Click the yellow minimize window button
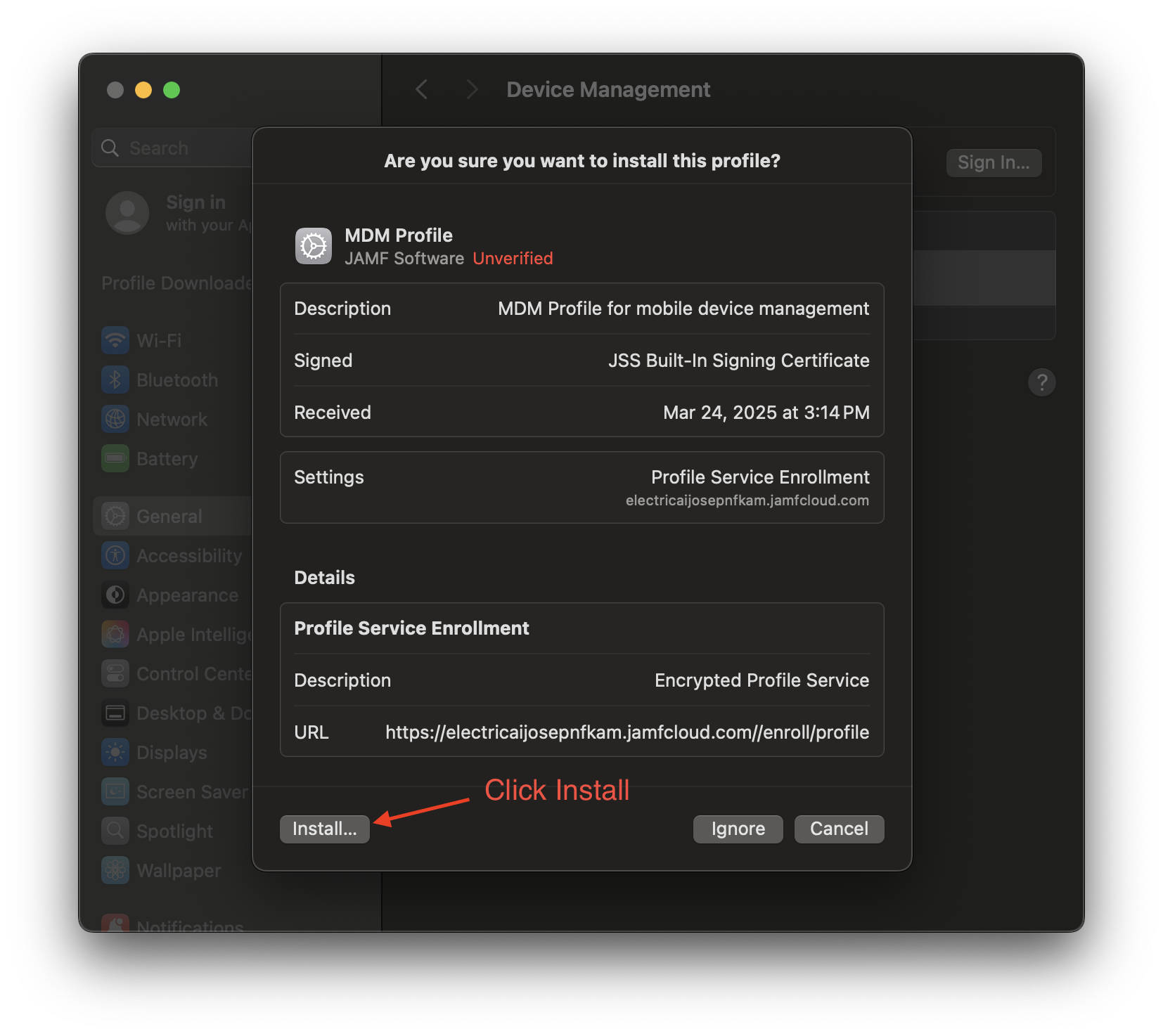1163x1036 pixels. click(143, 90)
